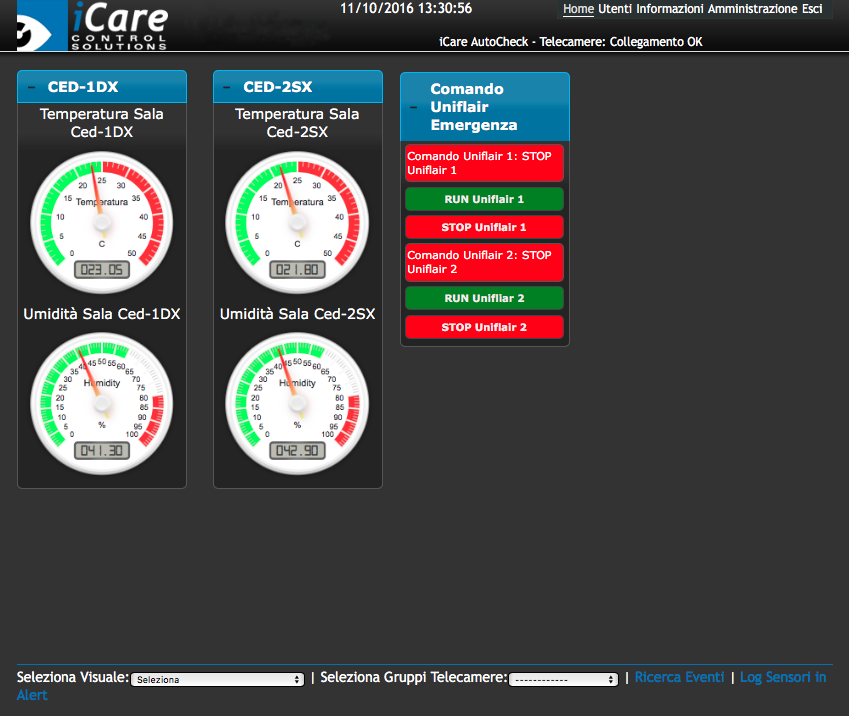
Task: Click the RUN Uniflair 1 button
Action: tap(484, 199)
